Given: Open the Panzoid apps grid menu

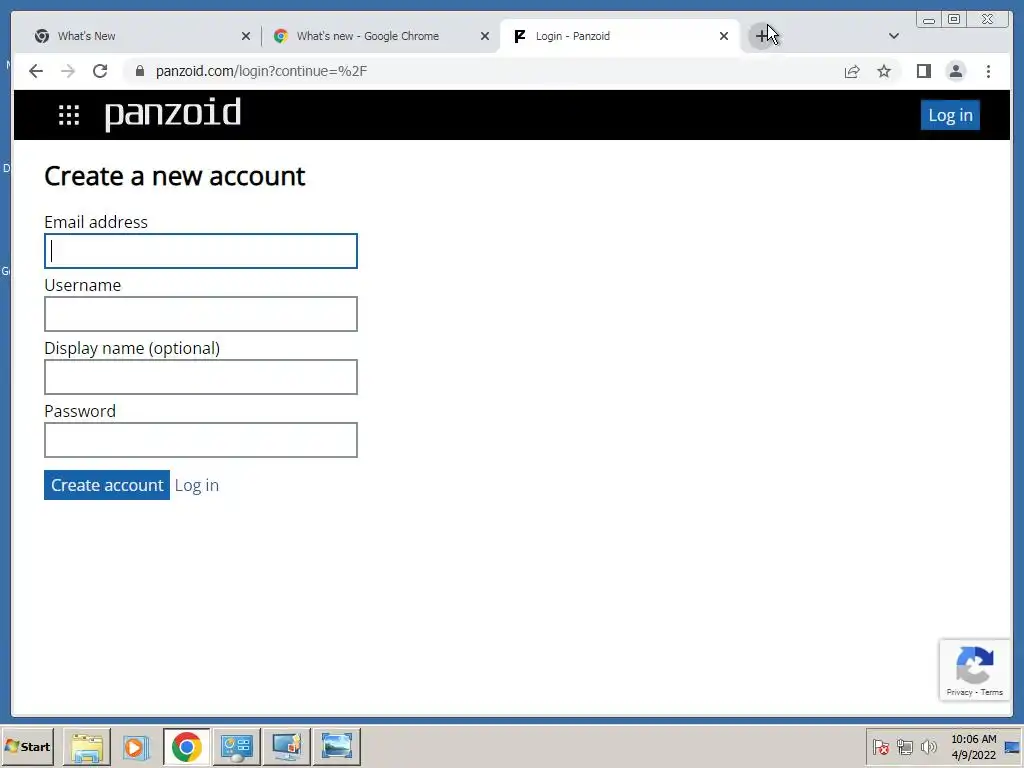Looking at the screenshot, I should click(69, 115).
